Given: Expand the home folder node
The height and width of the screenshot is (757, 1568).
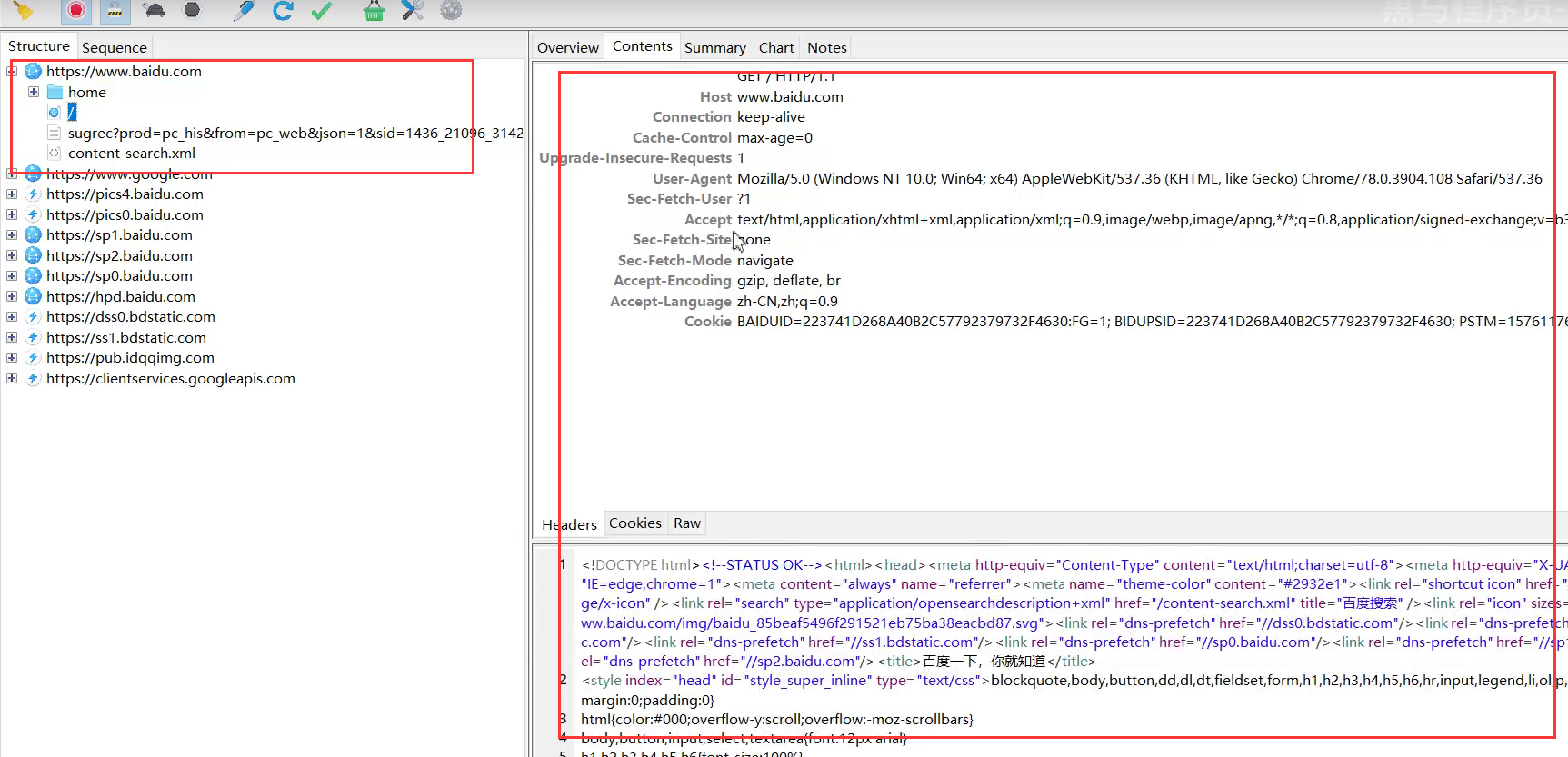Looking at the screenshot, I should [34, 92].
